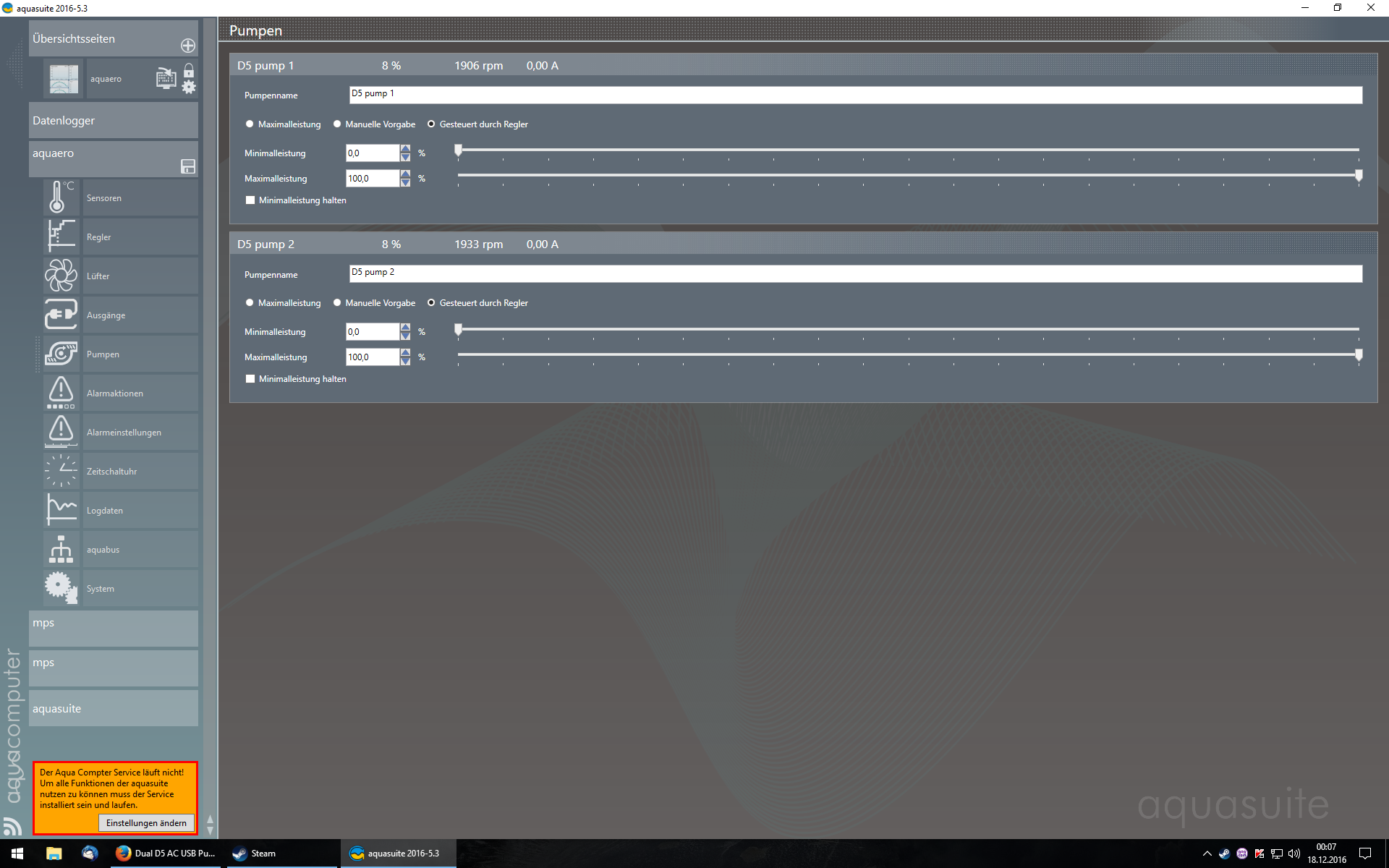Select the Ausgänge plug icon
The height and width of the screenshot is (868, 1389).
pos(60,315)
